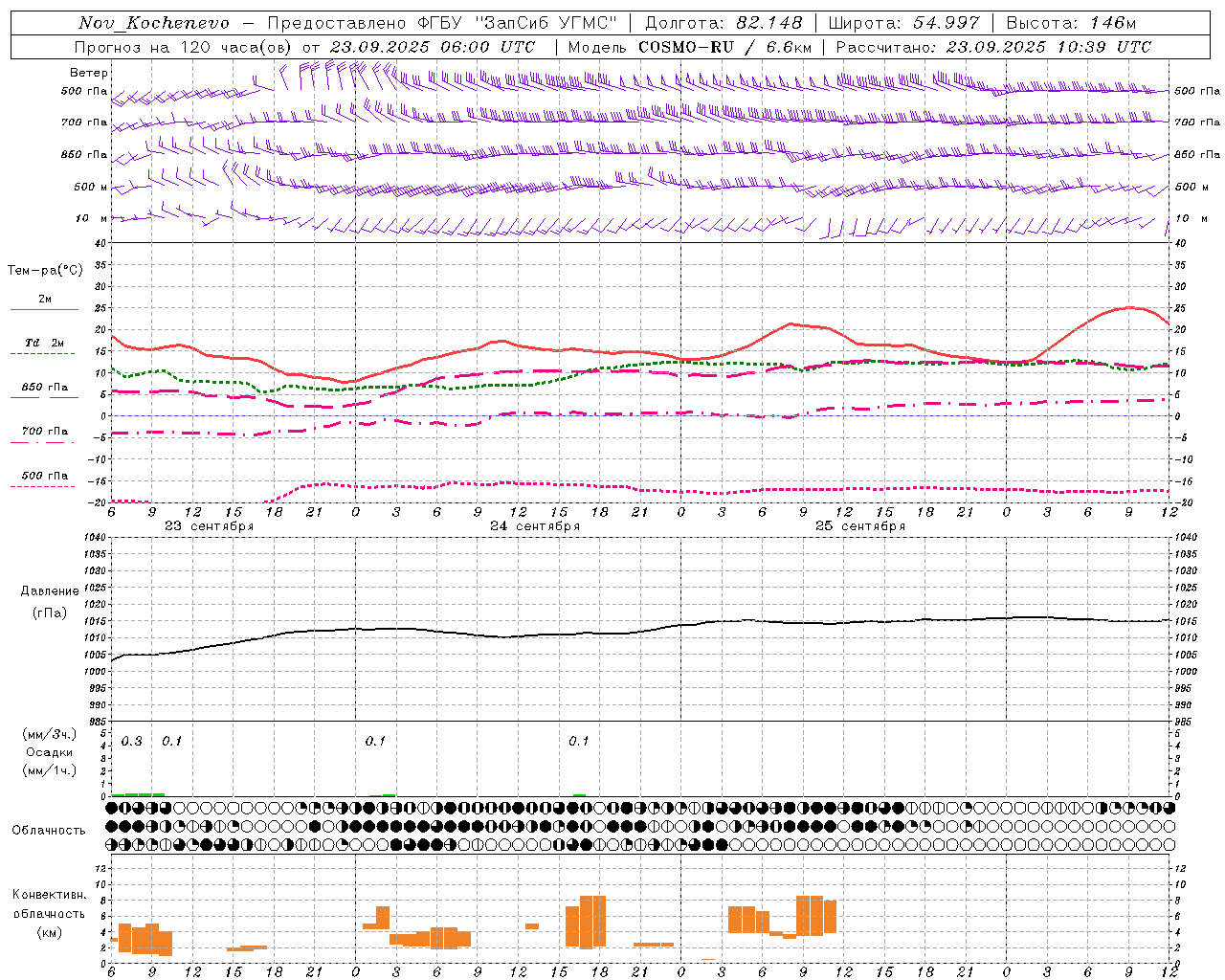Viewport: 1225px width, 980px height.
Task: Click the "(км)" unit under convective cloudiness
Action: (x=49, y=932)
